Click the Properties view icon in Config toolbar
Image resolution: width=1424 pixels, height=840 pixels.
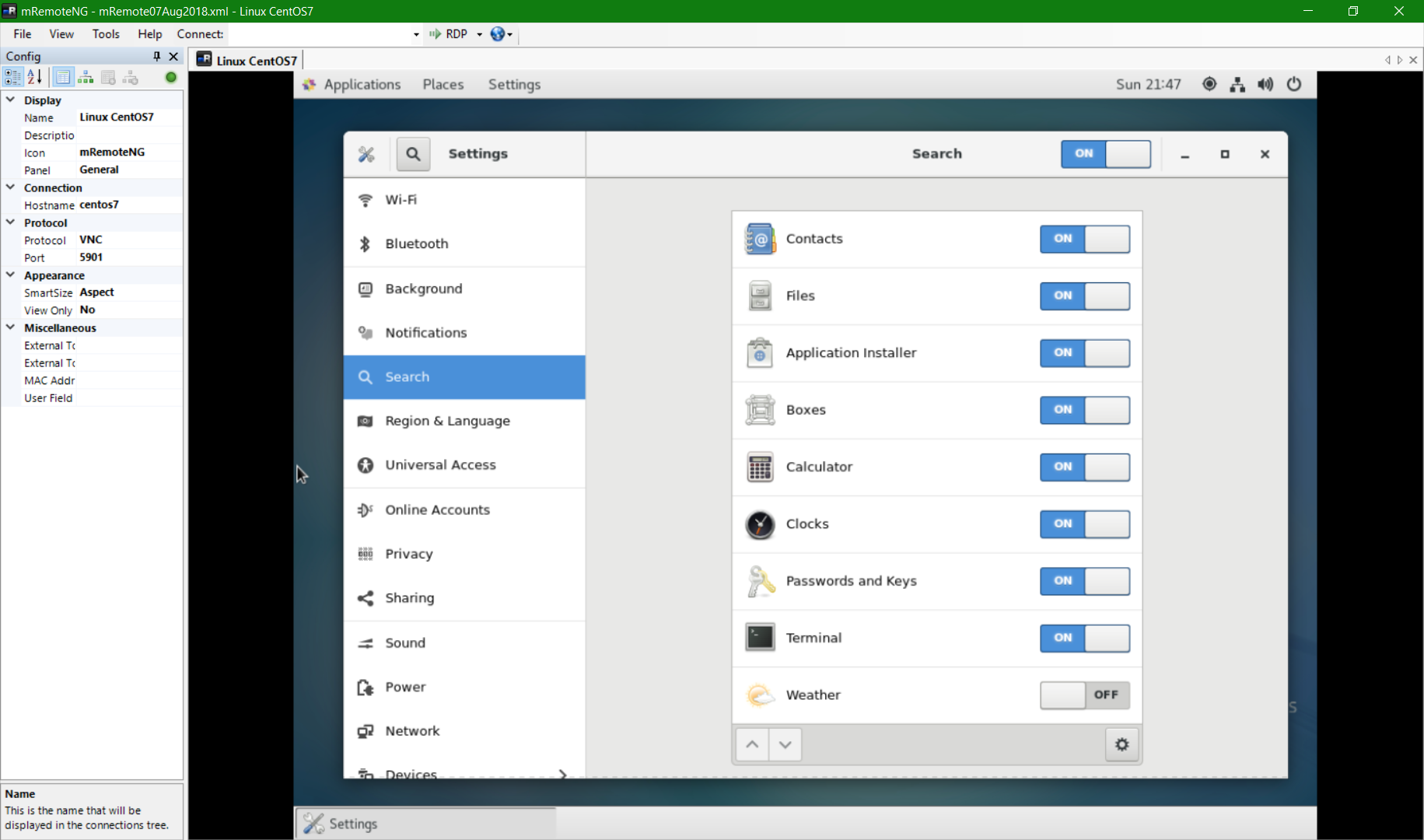tap(63, 77)
